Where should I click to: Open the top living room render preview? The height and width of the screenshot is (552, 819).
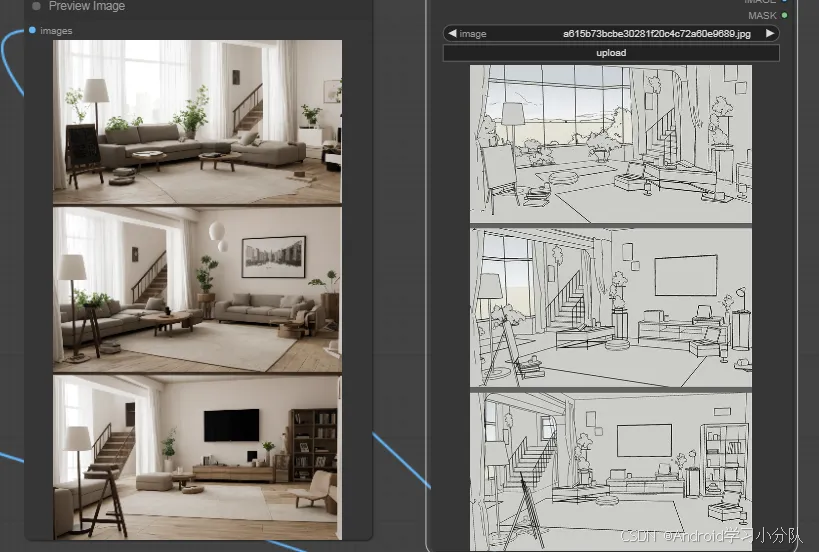[x=197, y=122]
